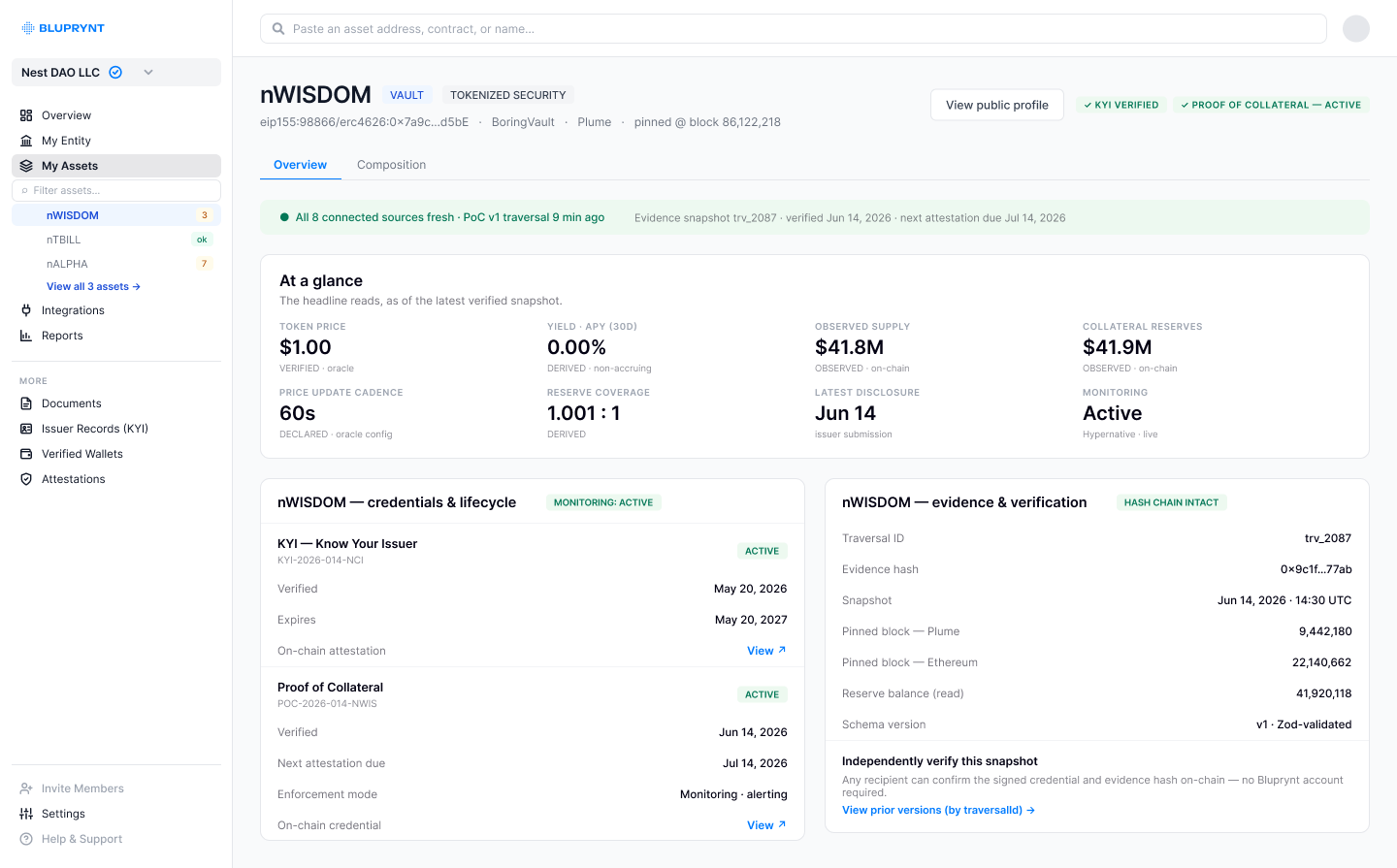Select nALPHA in the assets list

tap(116, 264)
